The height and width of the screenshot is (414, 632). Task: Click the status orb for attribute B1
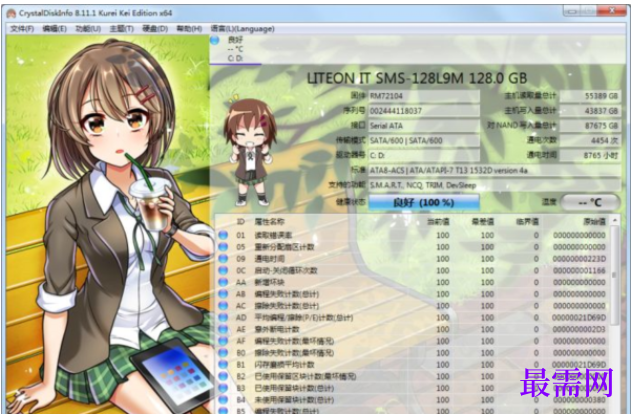click(223, 364)
